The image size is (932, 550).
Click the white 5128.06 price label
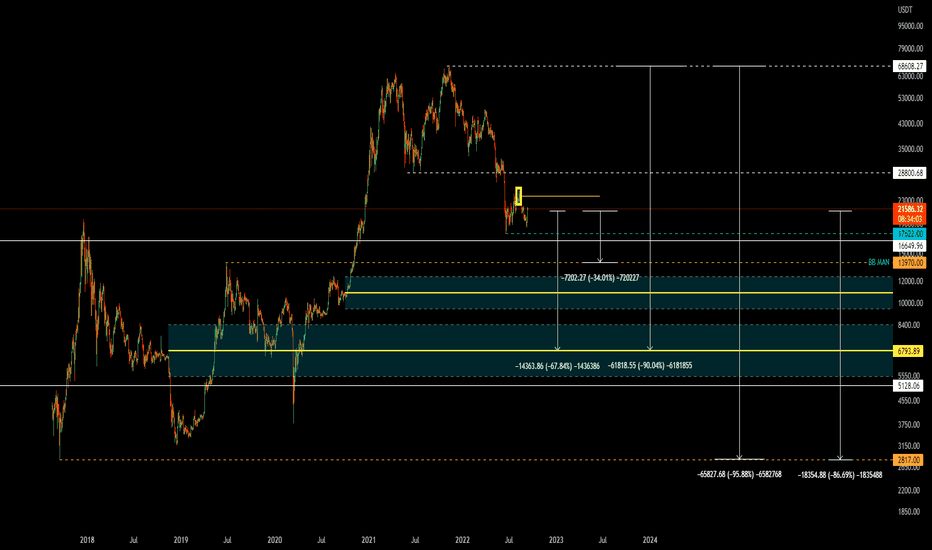[909, 385]
